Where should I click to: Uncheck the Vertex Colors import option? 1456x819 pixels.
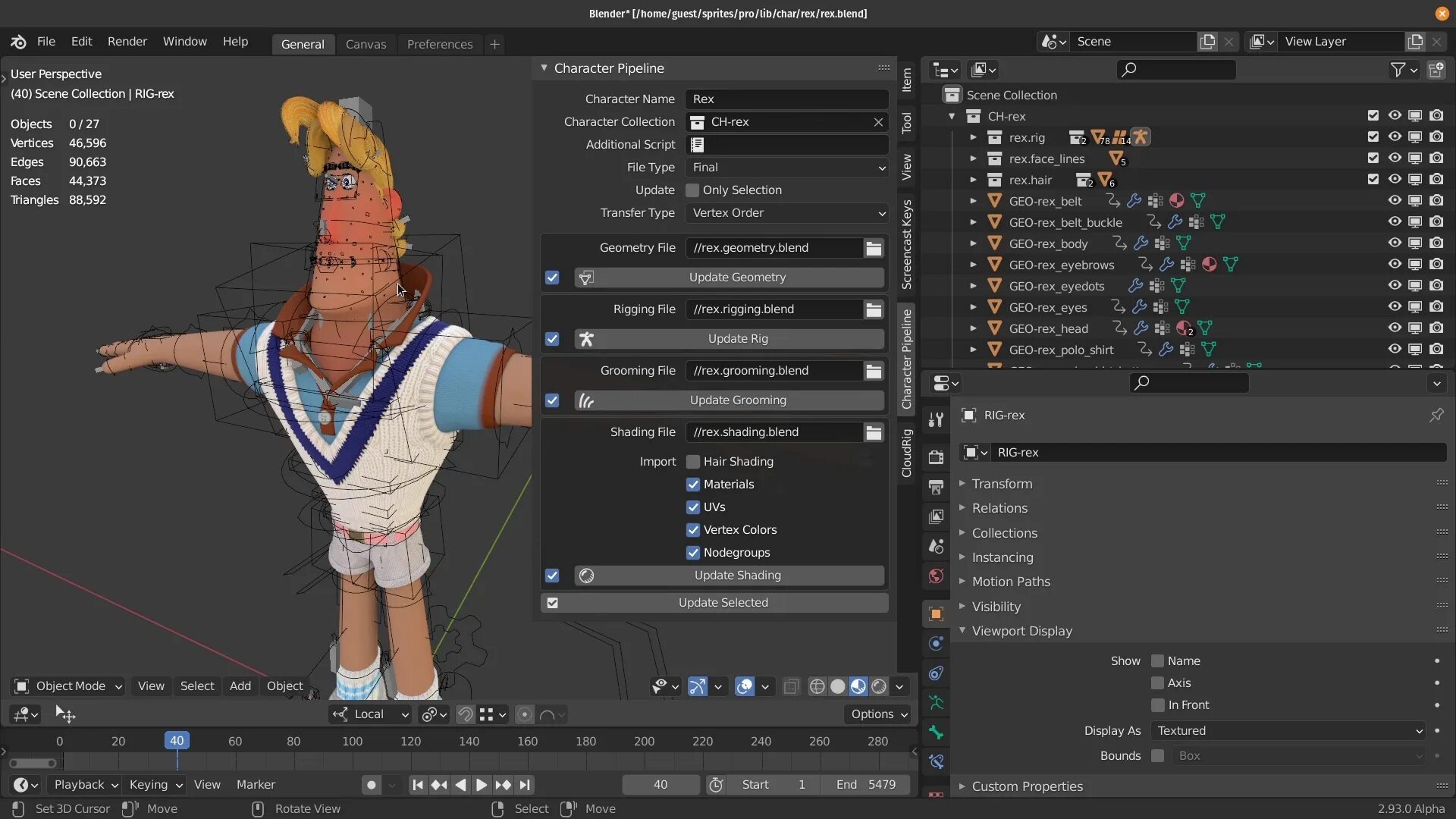tap(692, 530)
